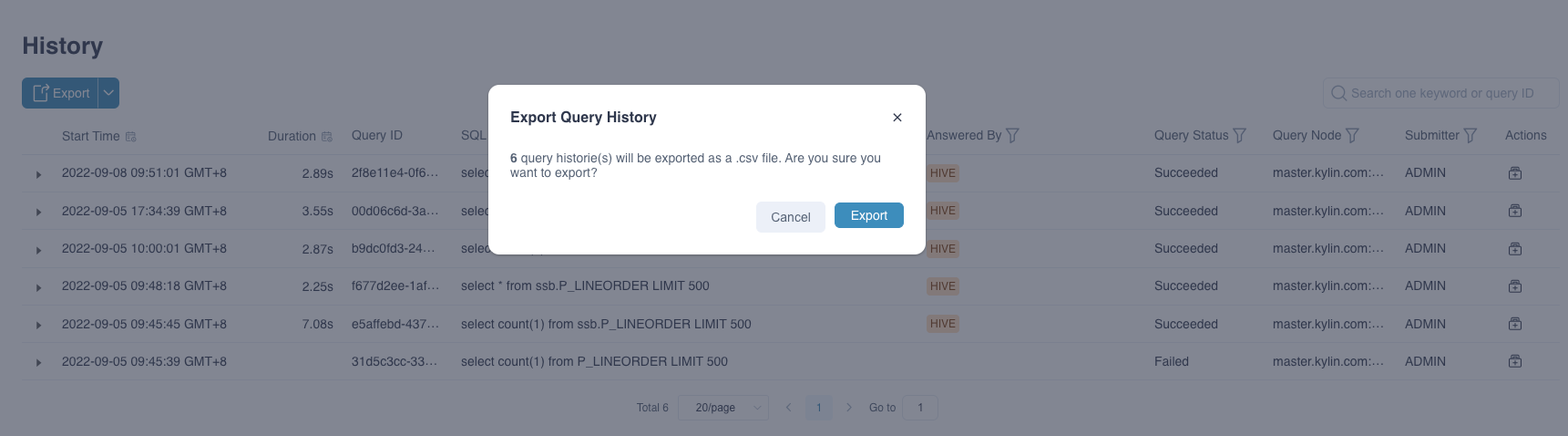The image size is (1568, 436).
Task: Click the action icon for the 2022-09-08 query
Action: pyautogui.click(x=1515, y=173)
